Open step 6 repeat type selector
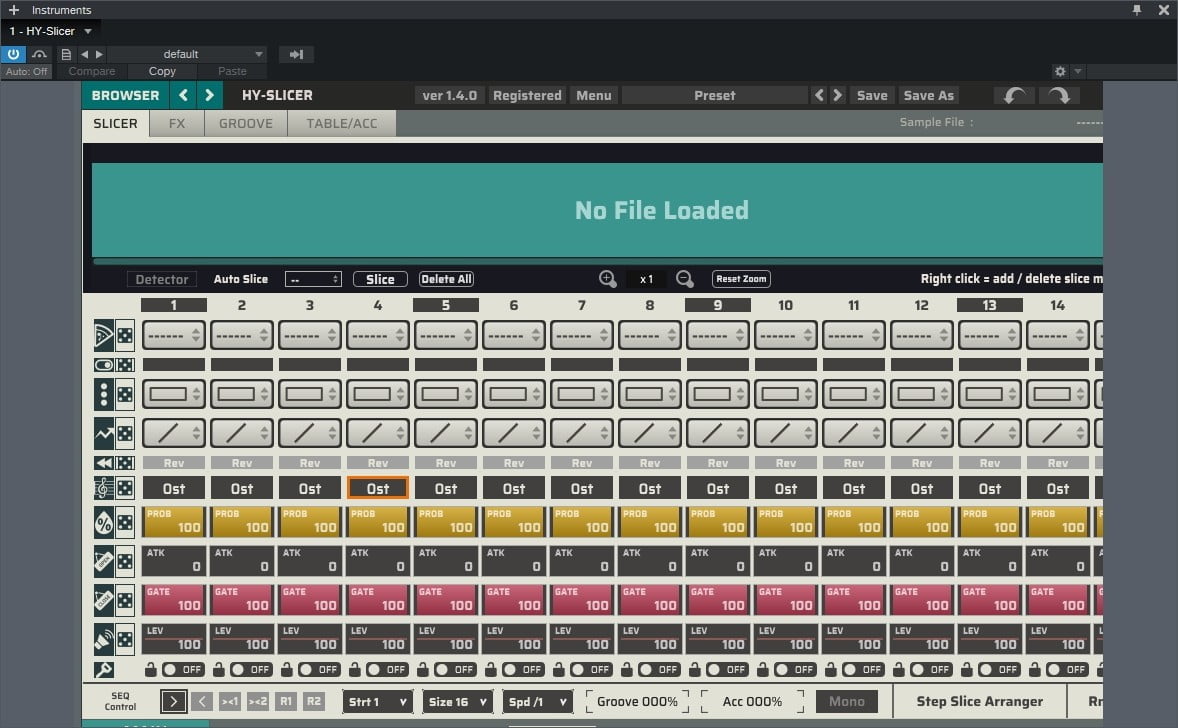1178x728 pixels. (x=514, y=394)
